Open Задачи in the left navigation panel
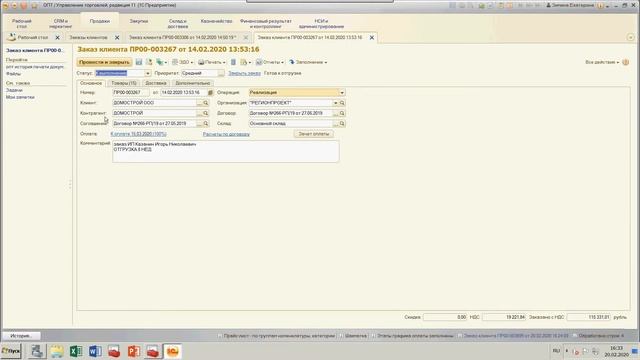 14,90
